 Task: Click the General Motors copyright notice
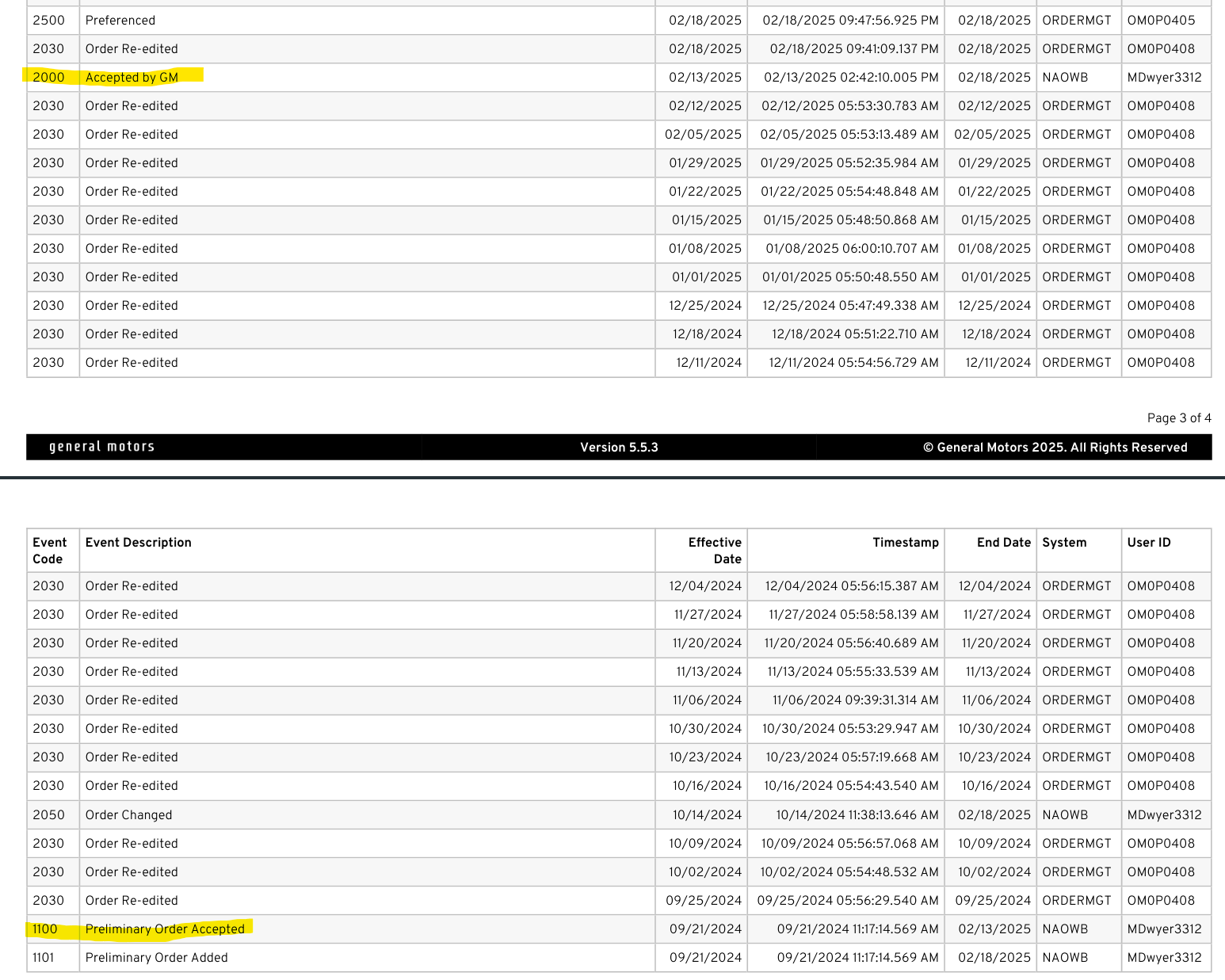click(1055, 448)
